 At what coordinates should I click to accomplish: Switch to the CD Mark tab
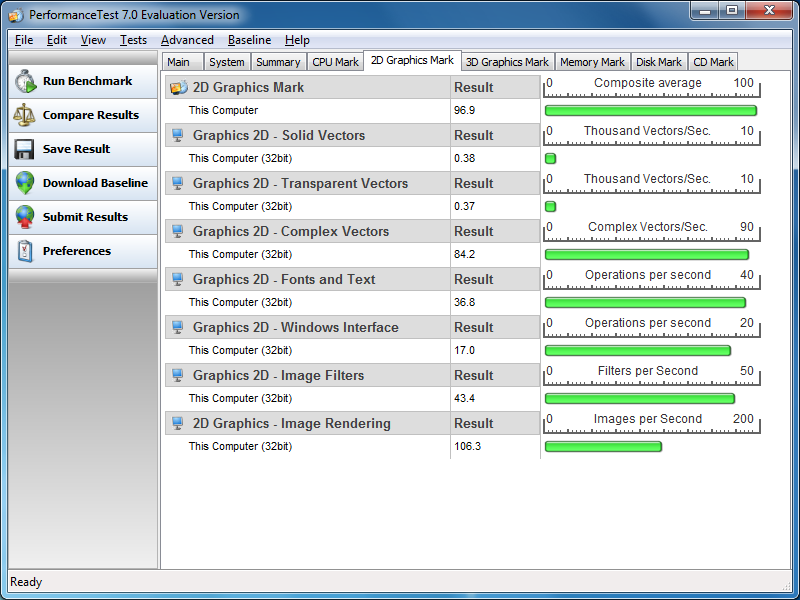point(713,62)
